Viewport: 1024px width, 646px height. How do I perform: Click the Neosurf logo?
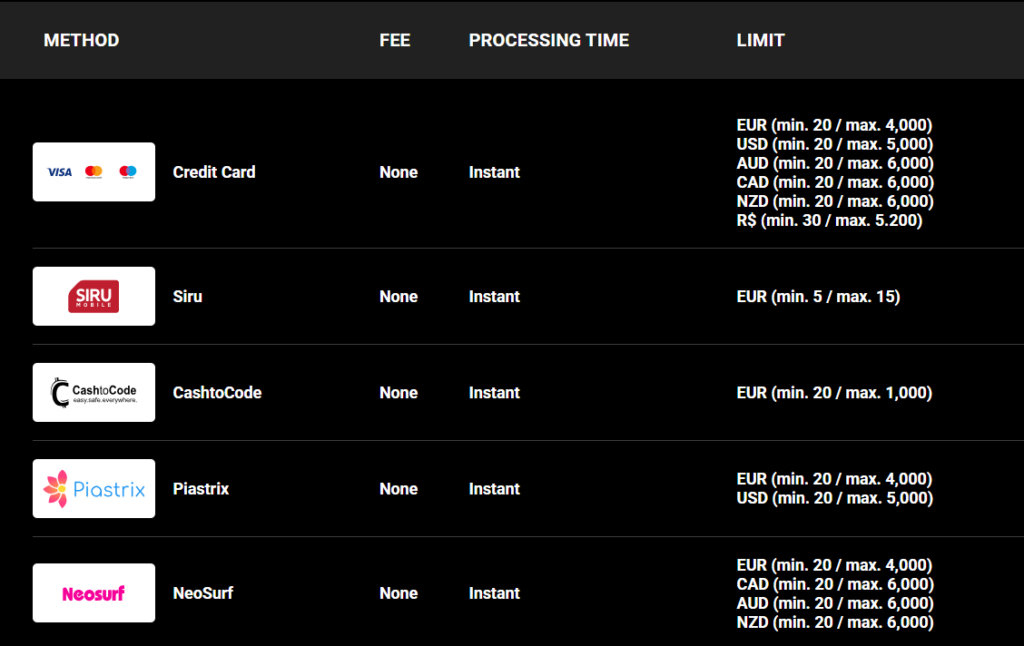tap(94, 593)
